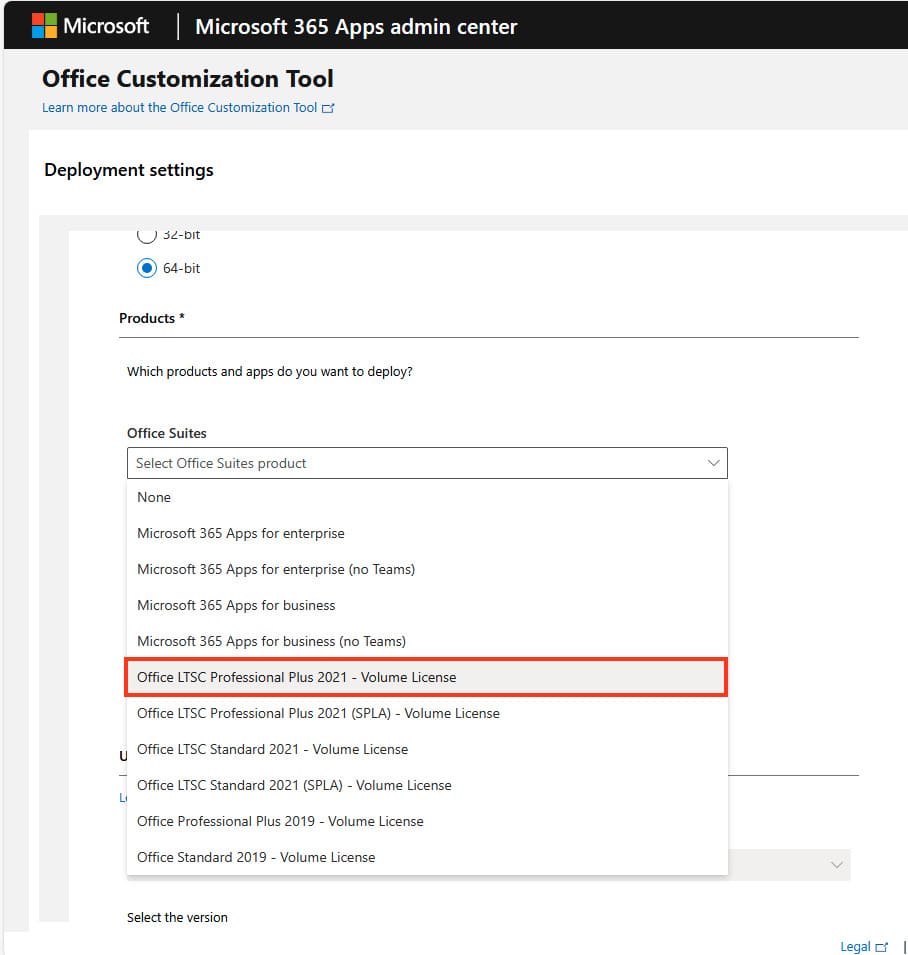Image resolution: width=908 pixels, height=955 pixels.
Task: Select Office LTSC Standard 2021 (SPLA) option
Action: pyautogui.click(x=294, y=785)
